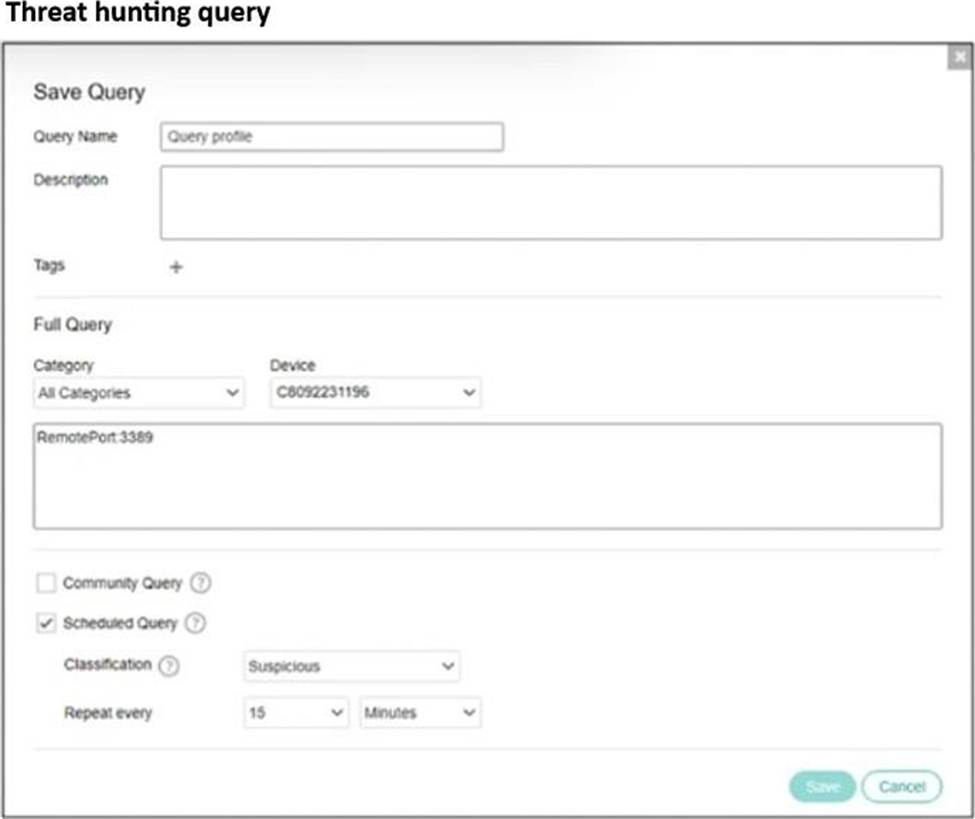975x819 pixels.
Task: Click inside the Description text area
Action: coord(550,202)
